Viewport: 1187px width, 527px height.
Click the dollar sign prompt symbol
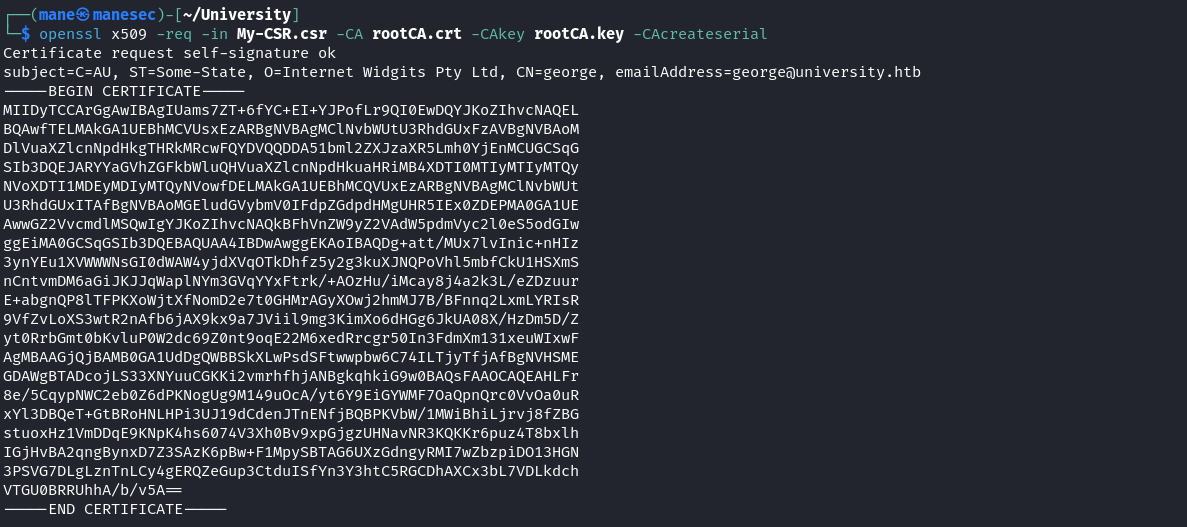click(x=26, y=34)
